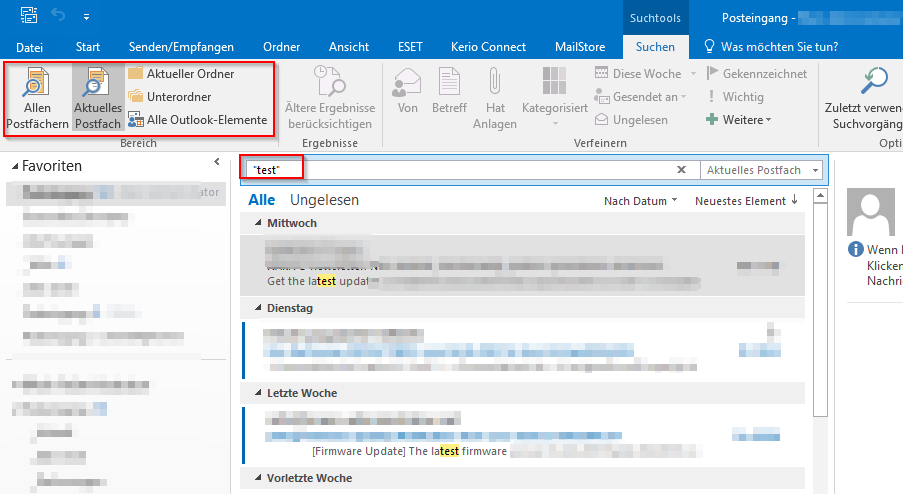This screenshot has width=903, height=494.
Task: Open Kategorisiert filter menu
Action: (555, 97)
